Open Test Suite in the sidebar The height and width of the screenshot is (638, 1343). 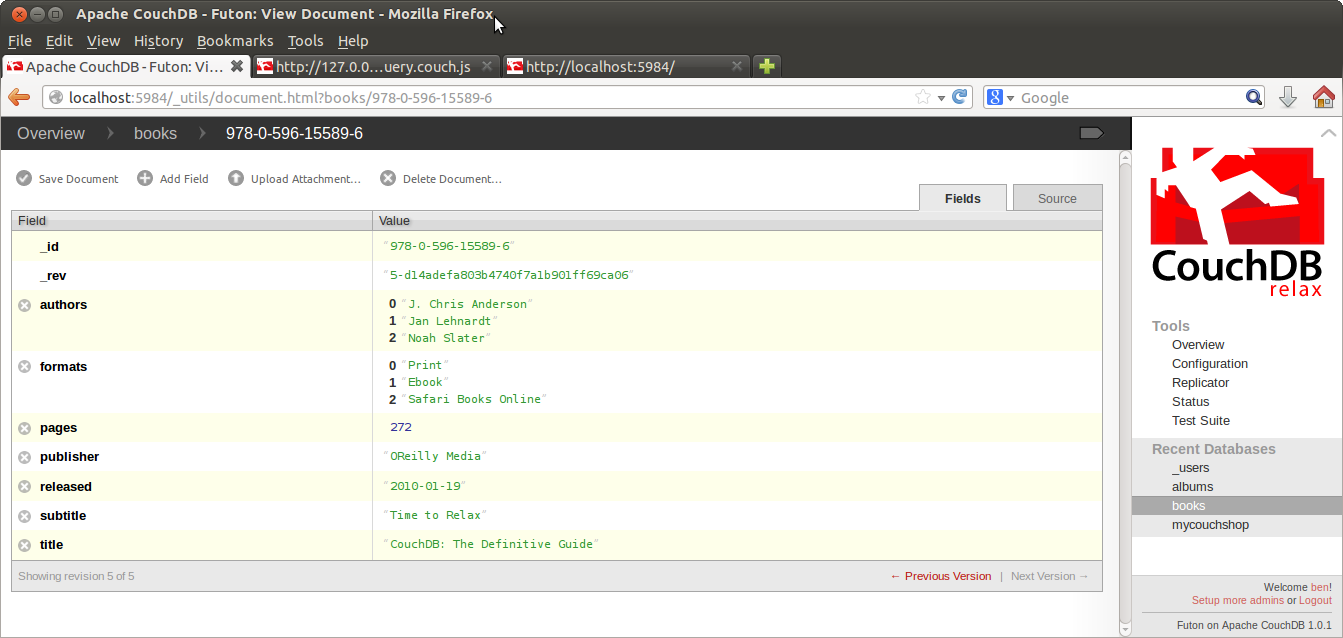pyautogui.click(x=1201, y=421)
